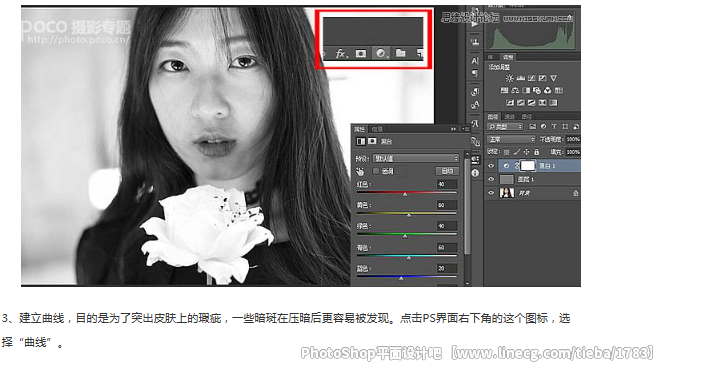Open the layer filter type dropdown
The image size is (709, 372).
pyautogui.click(x=505, y=127)
